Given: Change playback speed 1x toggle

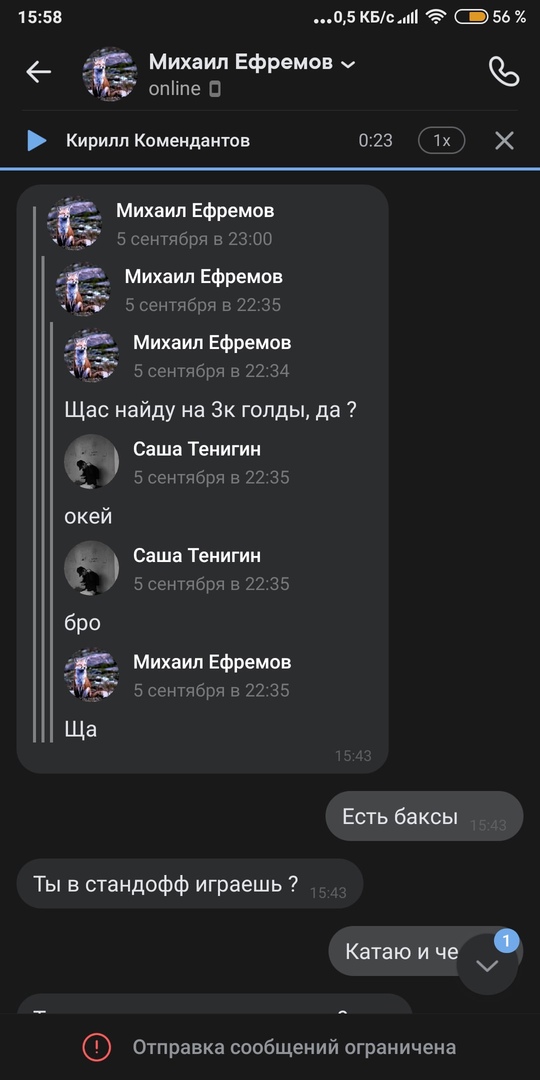Looking at the screenshot, I should [x=442, y=141].
